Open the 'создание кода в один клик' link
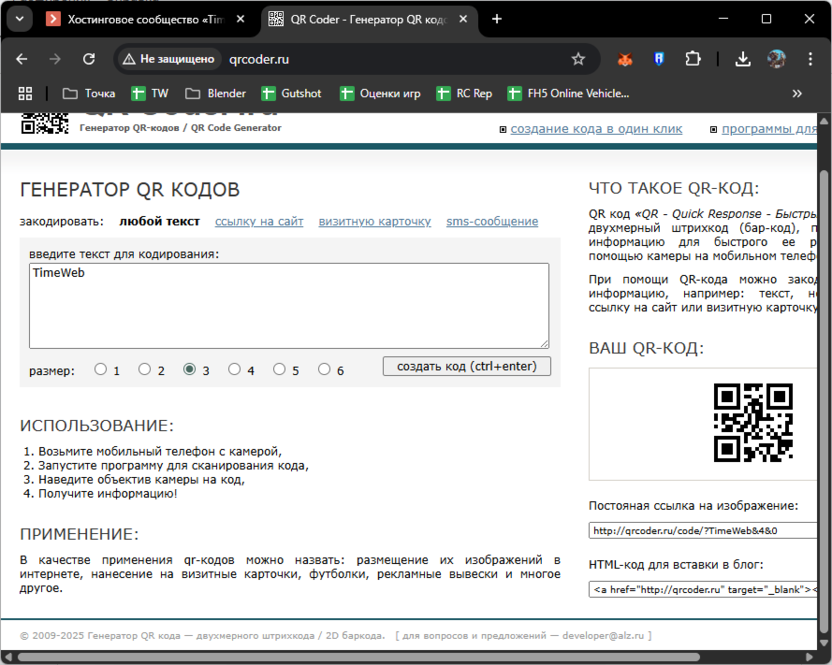The image size is (832, 665). 596,128
